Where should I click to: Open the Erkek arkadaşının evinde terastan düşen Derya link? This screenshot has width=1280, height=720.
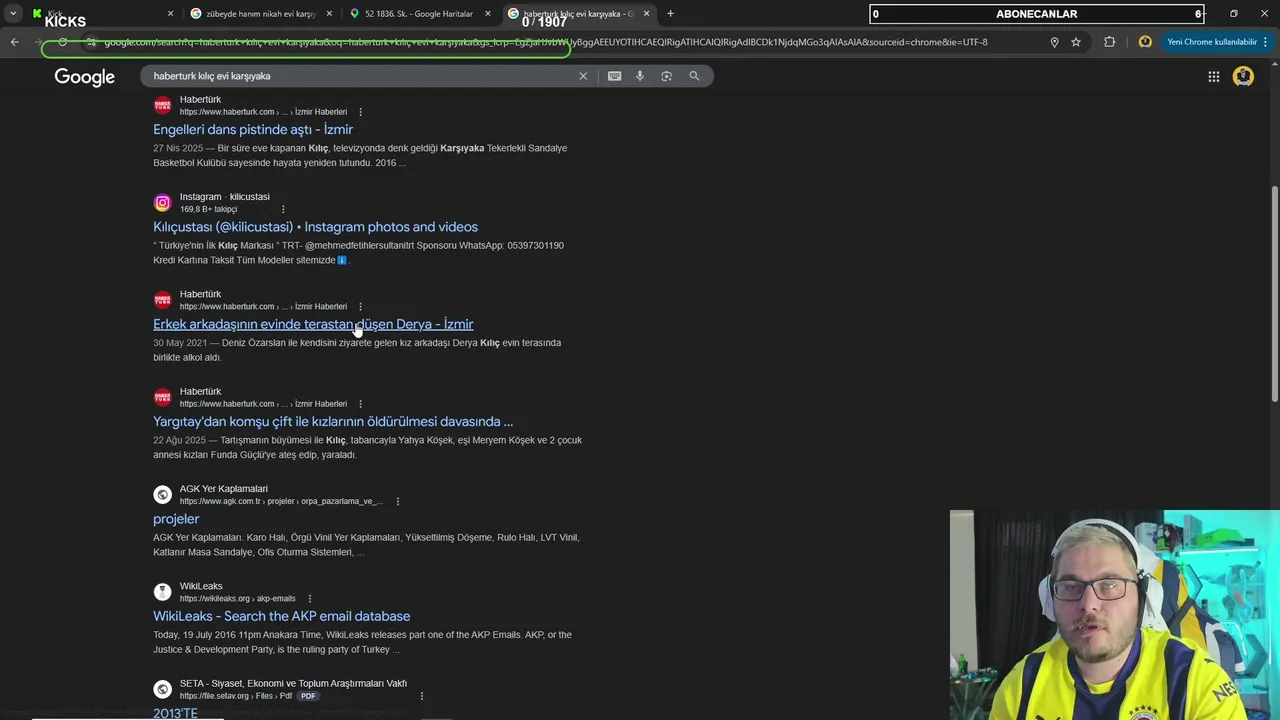pos(313,324)
